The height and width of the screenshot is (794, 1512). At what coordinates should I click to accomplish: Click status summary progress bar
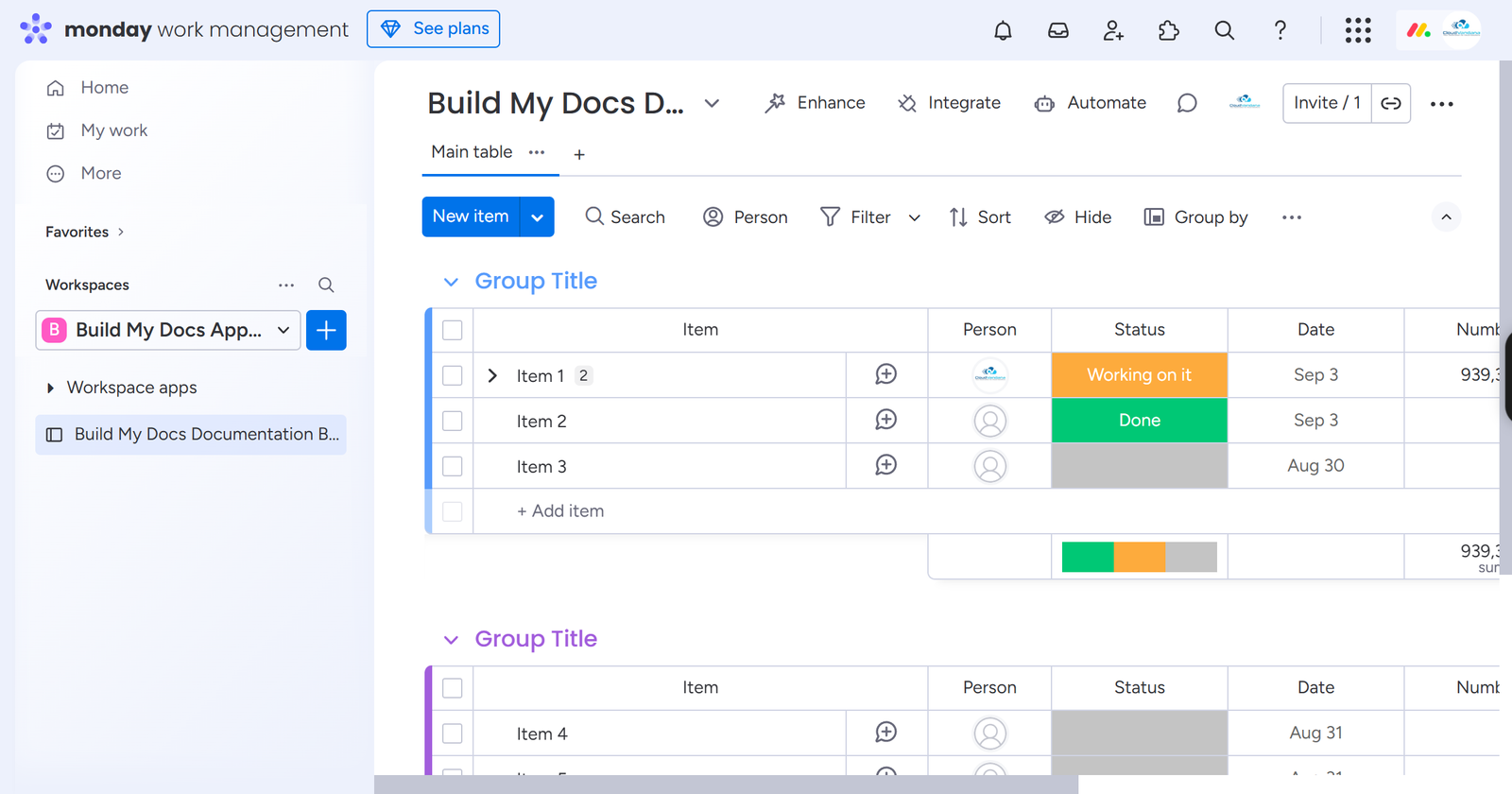coord(1140,557)
